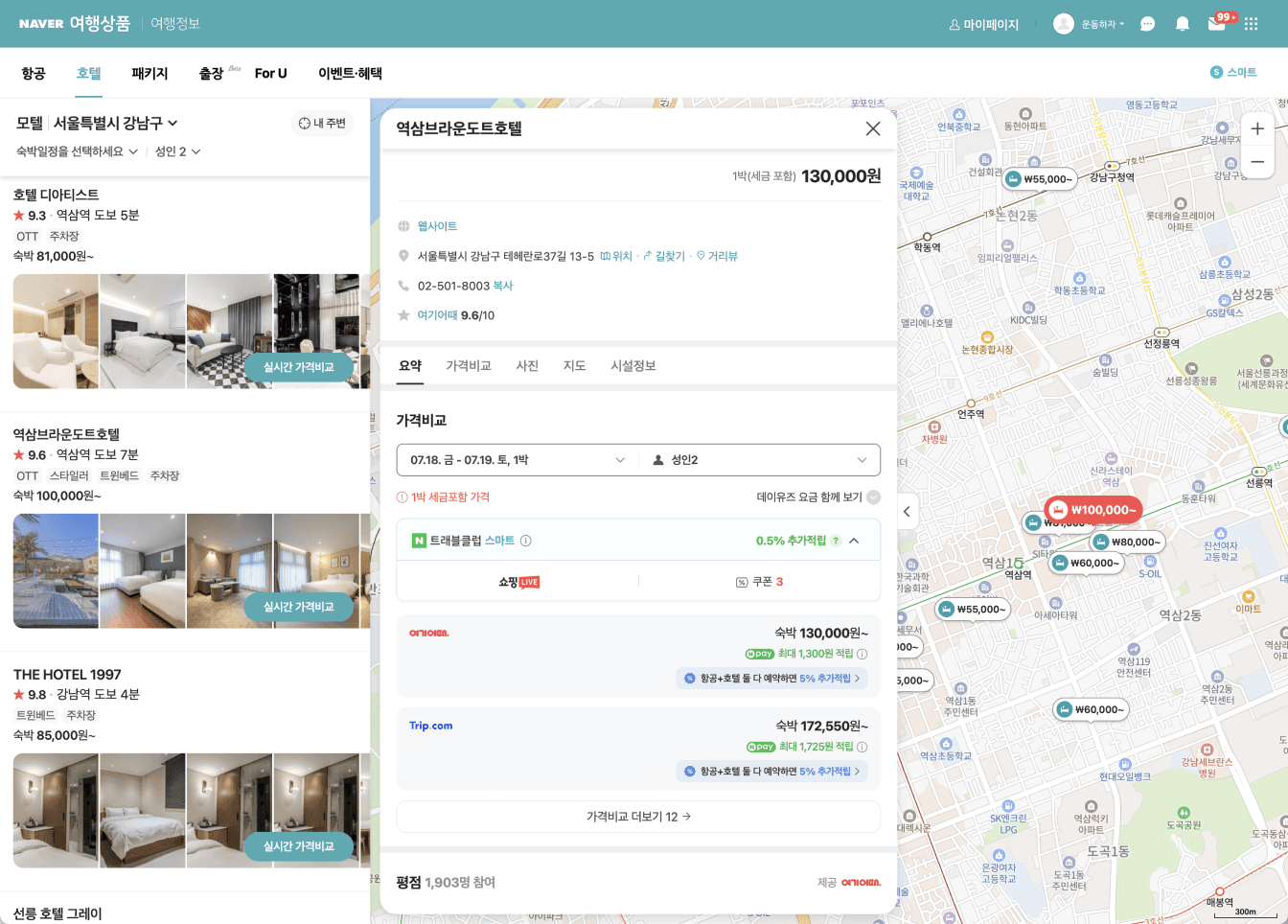
Task: Click the 여기어때 provider logo at bottom
Action: tap(861, 883)
